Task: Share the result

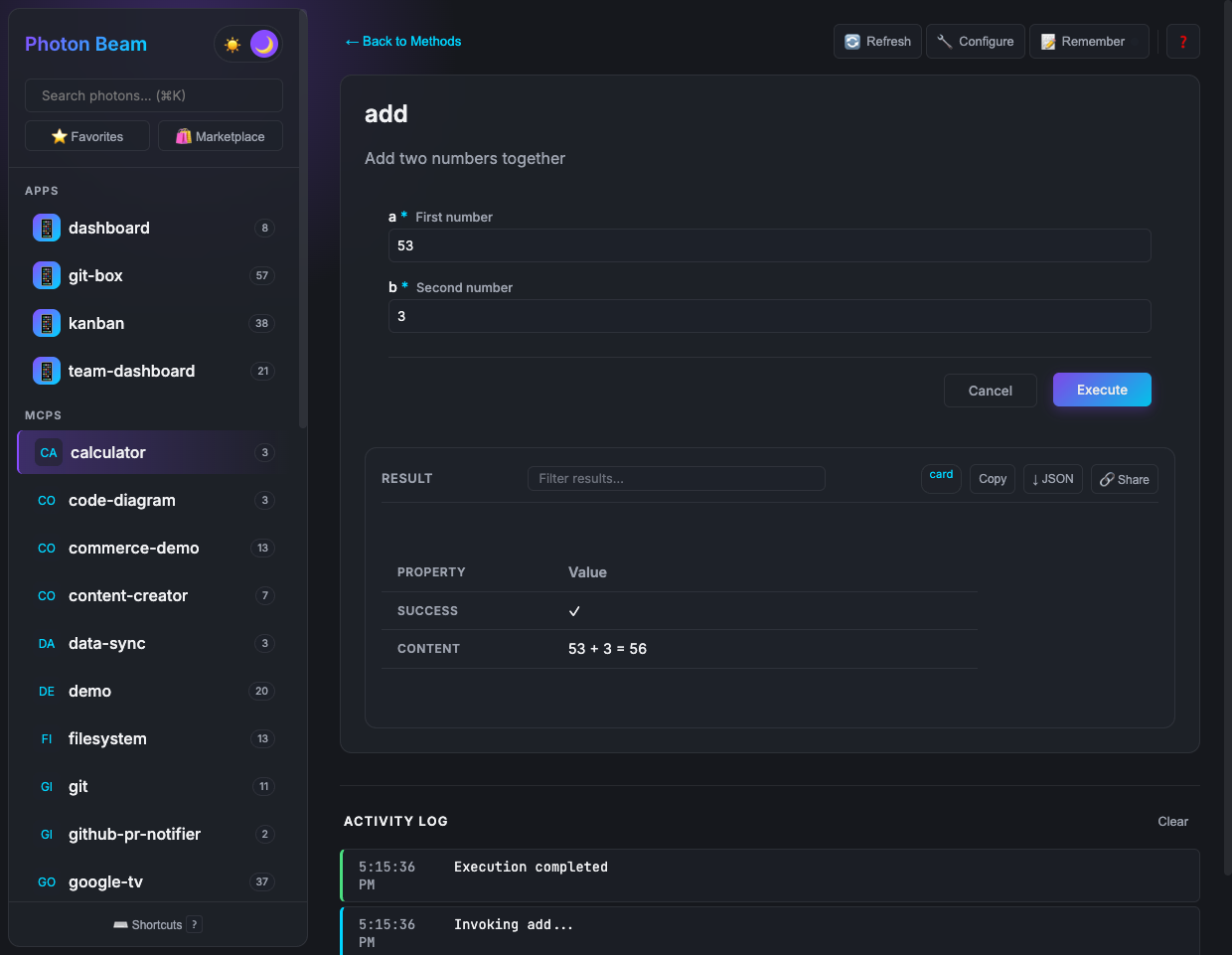Action: [x=1125, y=479]
